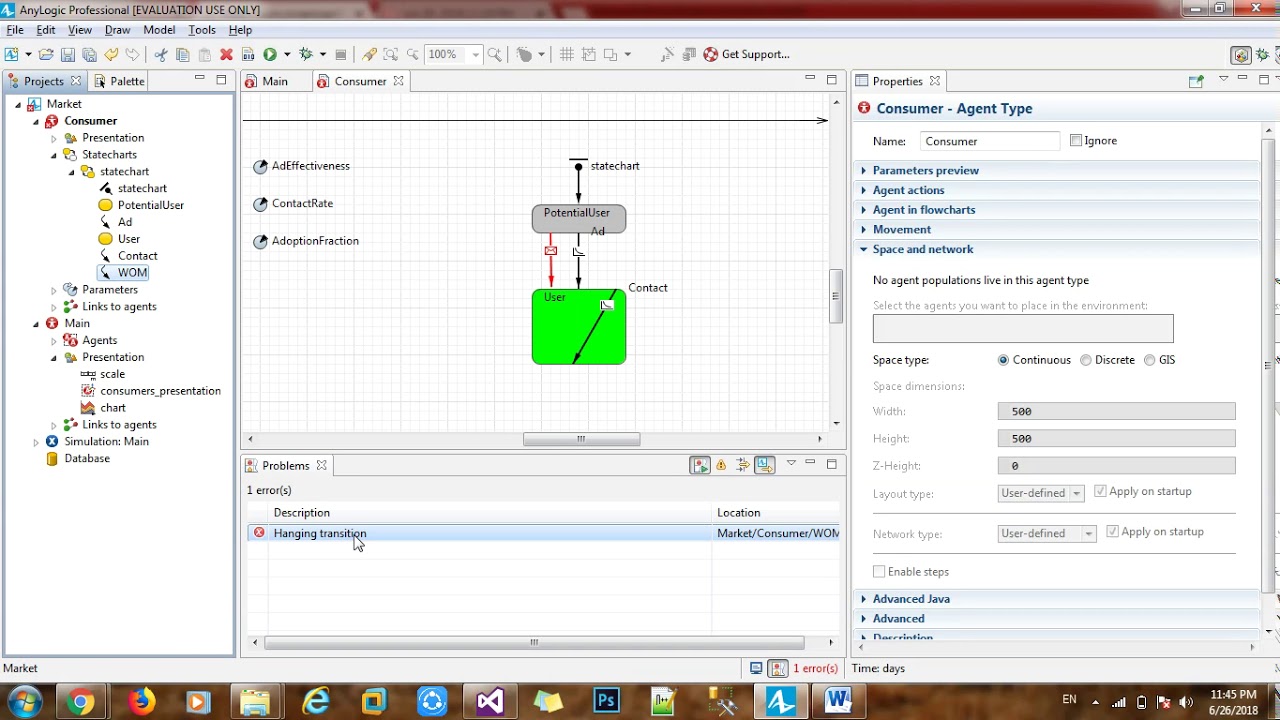Click the green User state block

coord(579,327)
